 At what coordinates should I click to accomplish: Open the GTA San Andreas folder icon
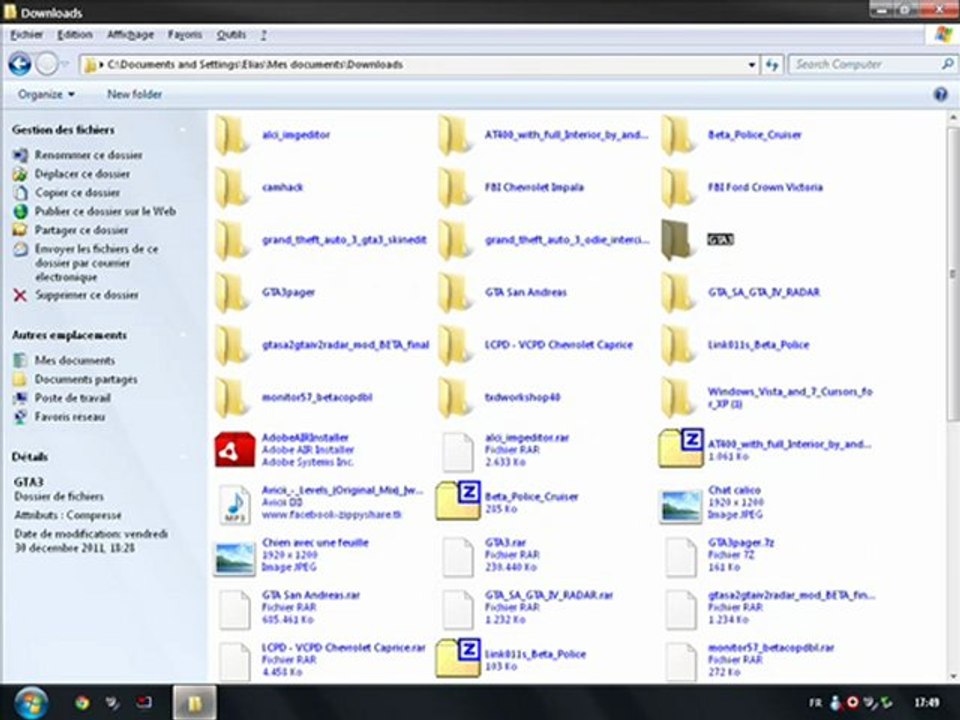(455, 293)
